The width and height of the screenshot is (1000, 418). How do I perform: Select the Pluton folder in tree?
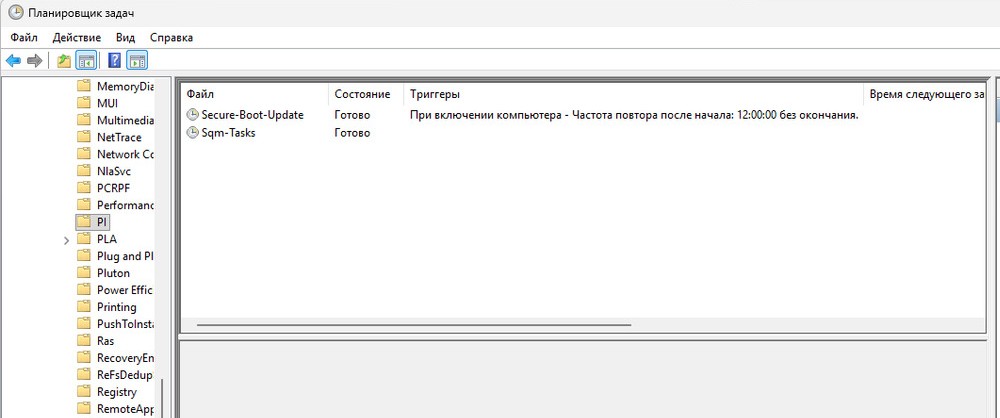tap(114, 272)
